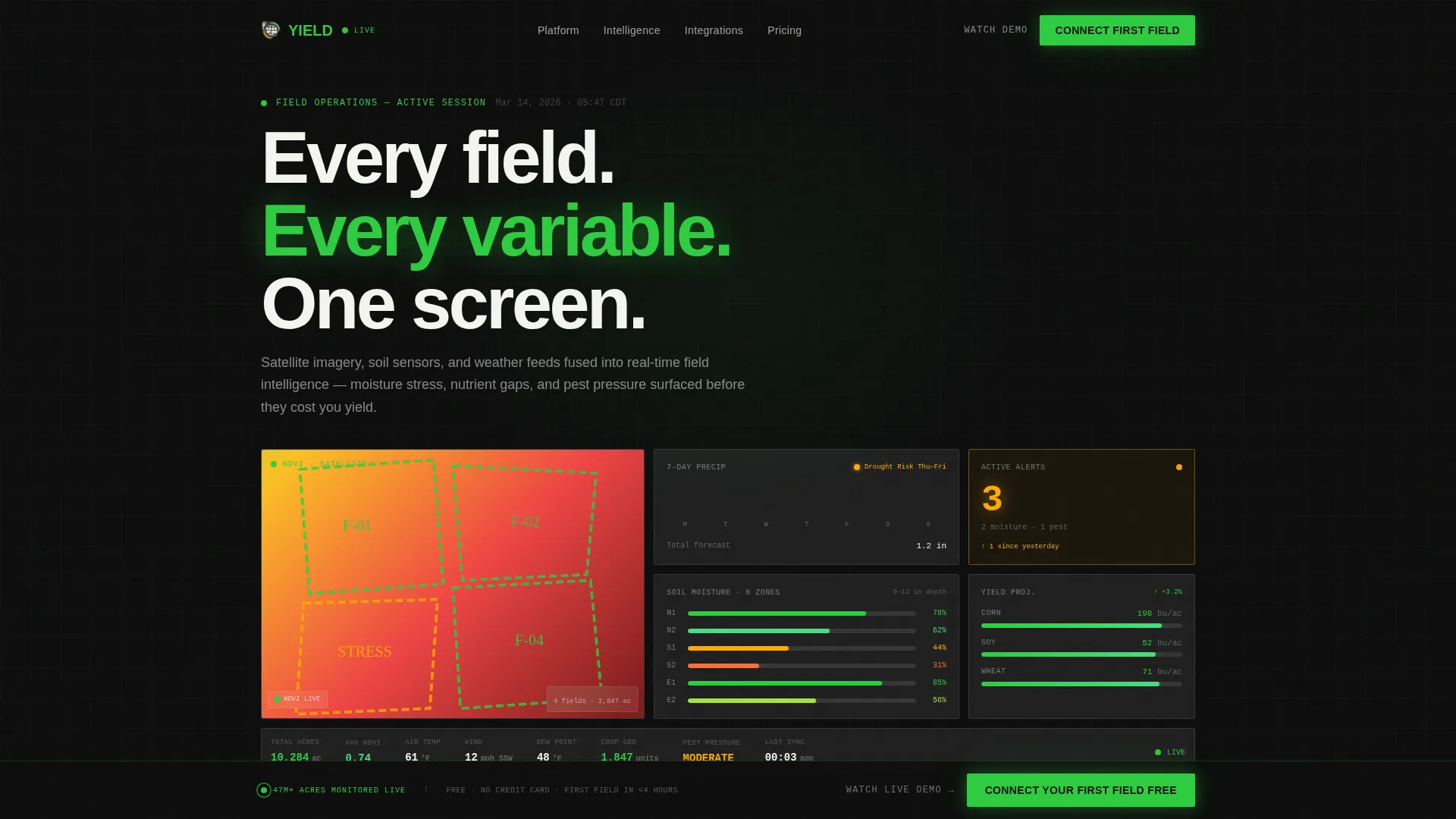1456x819 pixels.
Task: Click the '52 bu/ac' soy value
Action: [x=1162, y=643]
